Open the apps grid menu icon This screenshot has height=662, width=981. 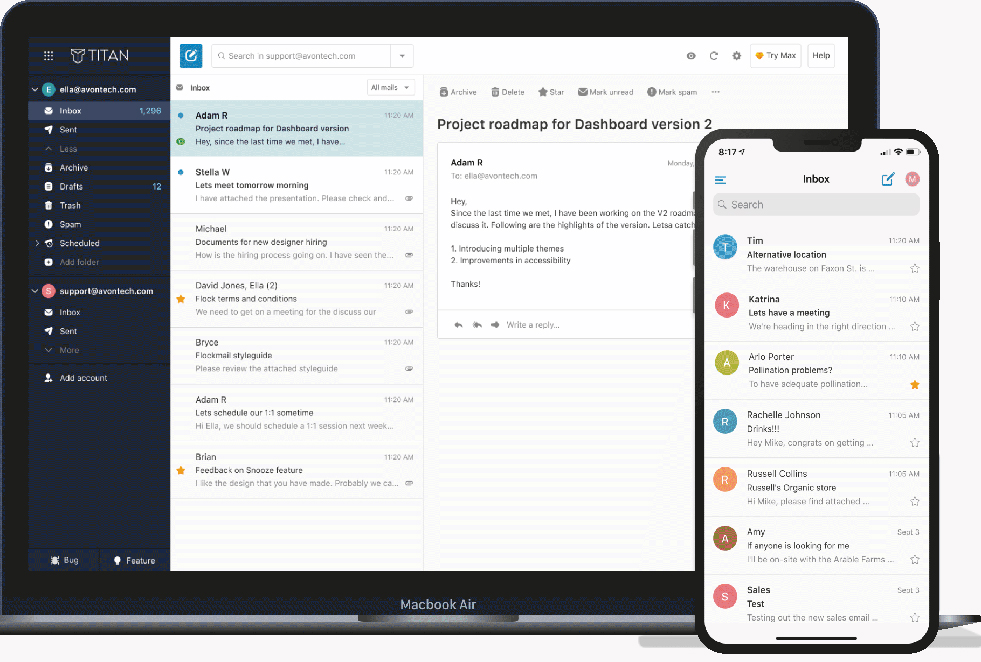tap(48, 56)
